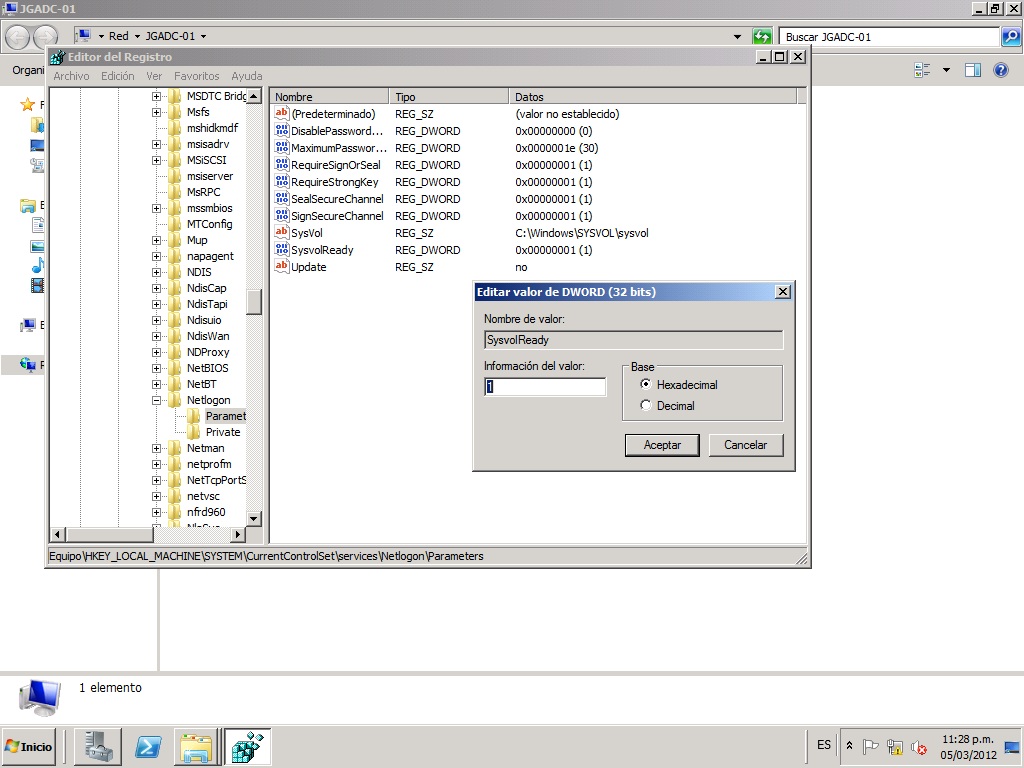
Task: Expand the Msfs tree node
Action: pyautogui.click(x=156, y=112)
